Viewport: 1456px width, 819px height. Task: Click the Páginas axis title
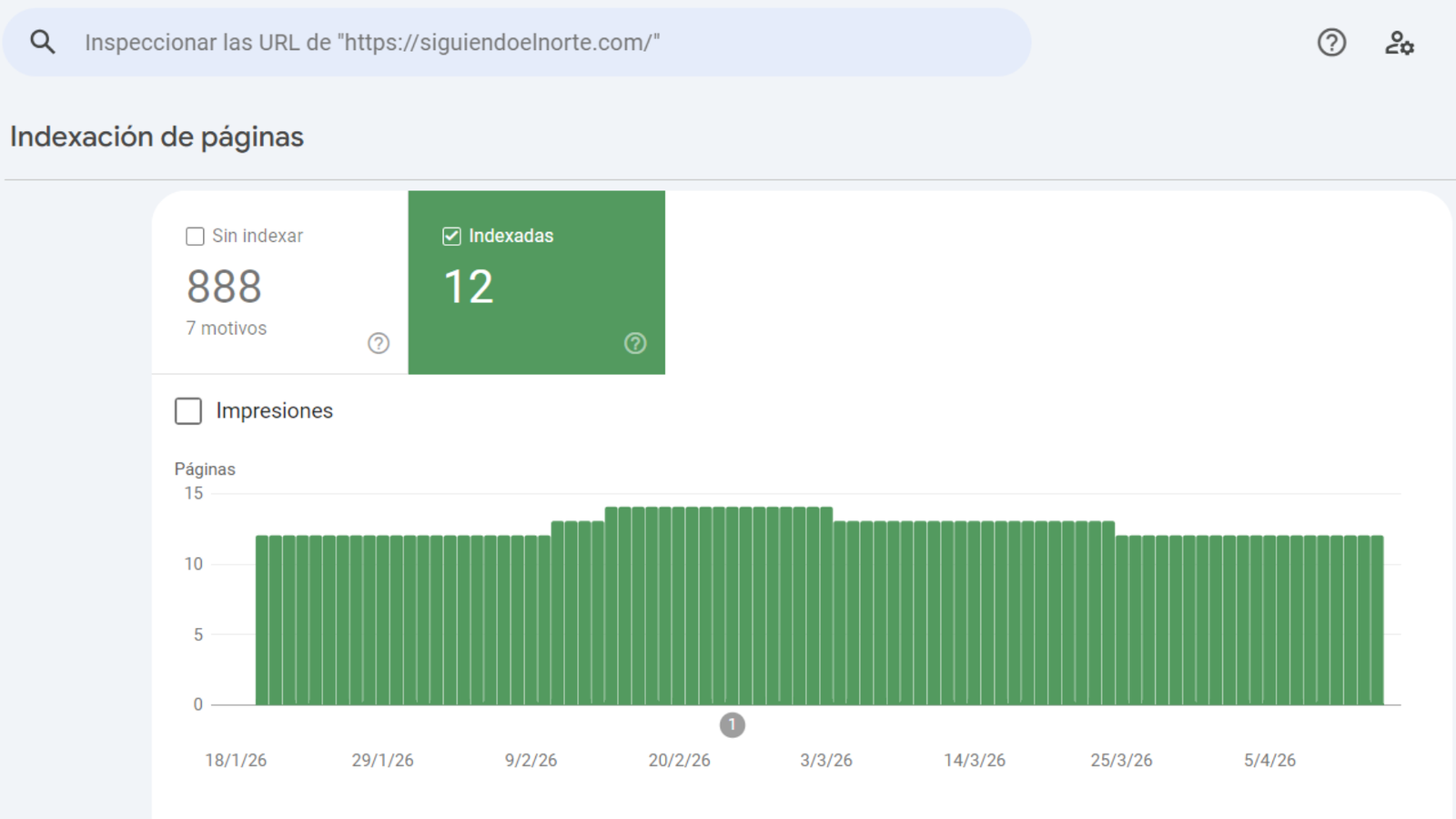205,470
